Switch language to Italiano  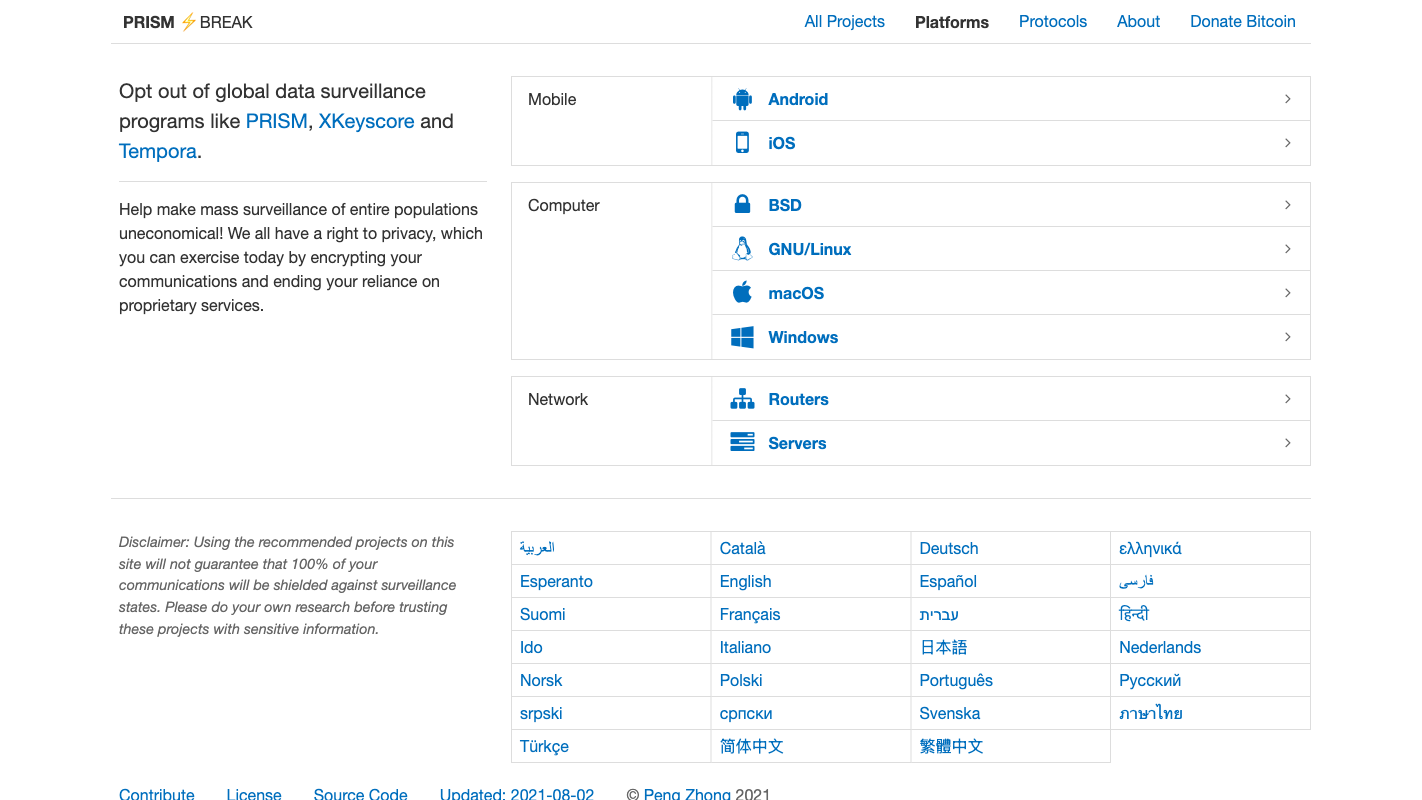[745, 647]
